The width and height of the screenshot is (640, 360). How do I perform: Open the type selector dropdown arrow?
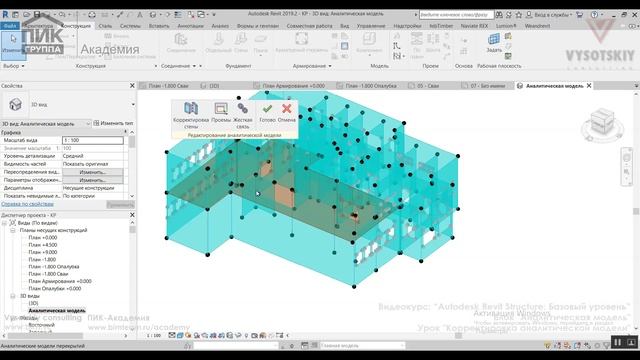pos(133,104)
